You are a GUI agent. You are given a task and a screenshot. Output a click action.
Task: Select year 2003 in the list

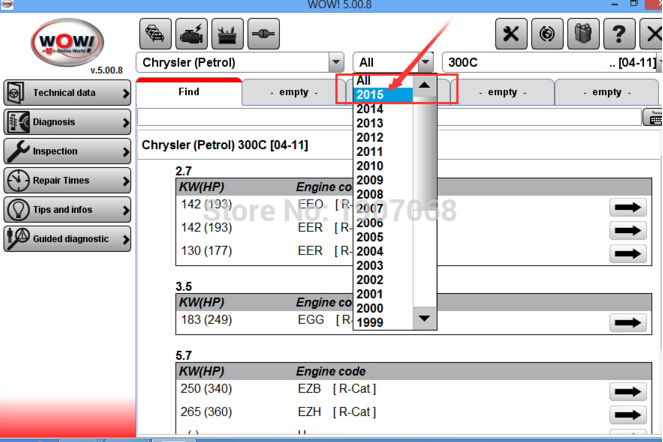(x=383, y=266)
